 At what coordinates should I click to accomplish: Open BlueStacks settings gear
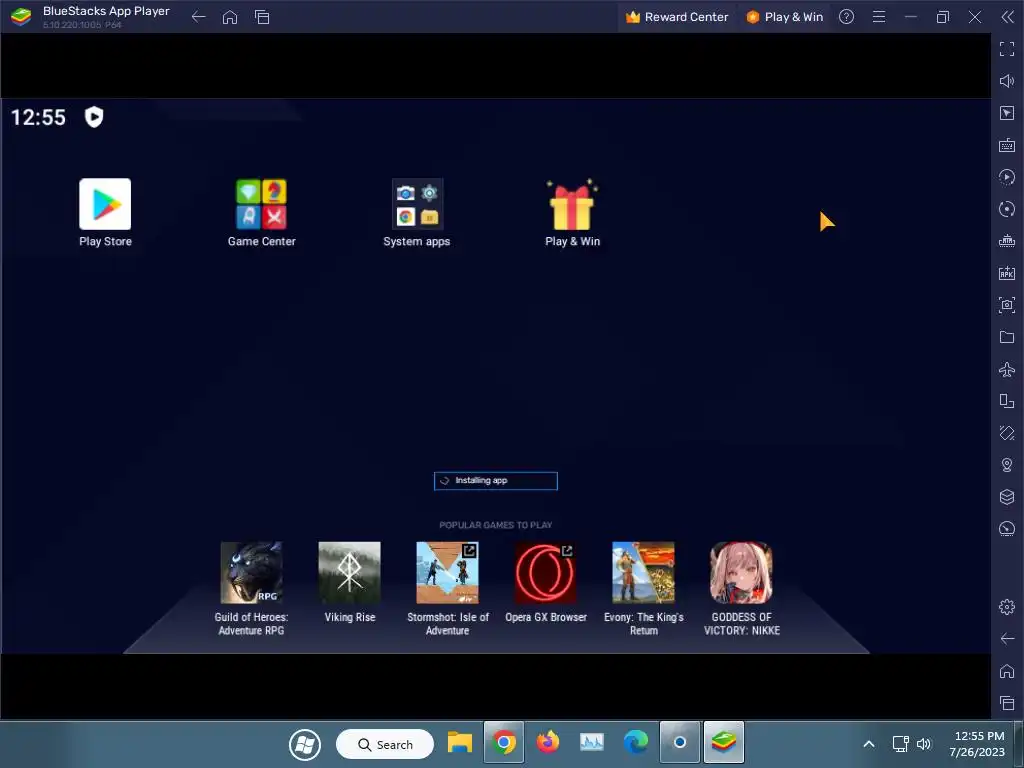pyautogui.click(x=1007, y=607)
